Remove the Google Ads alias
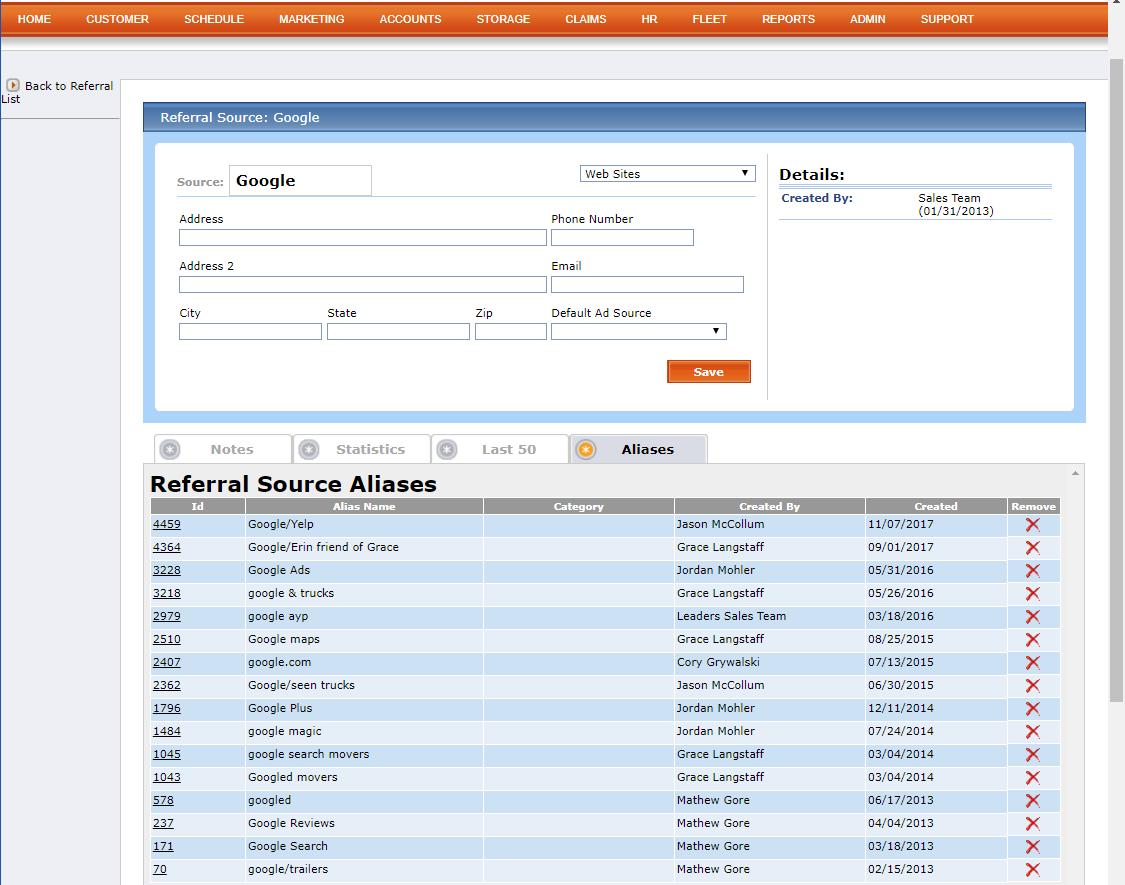The image size is (1125, 885). 1032,571
